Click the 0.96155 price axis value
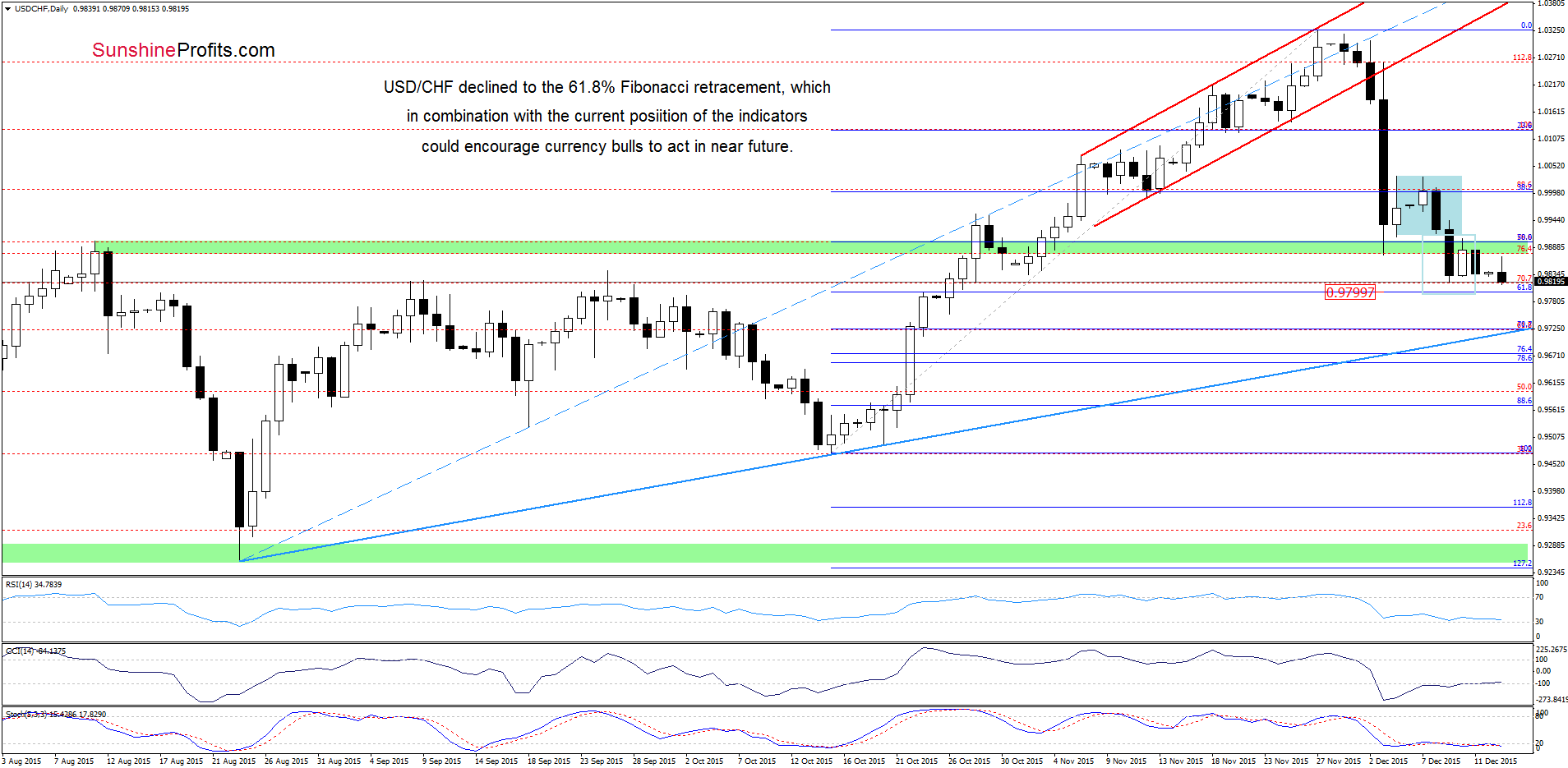Viewport: 1568px width, 768px height. click(x=1552, y=383)
